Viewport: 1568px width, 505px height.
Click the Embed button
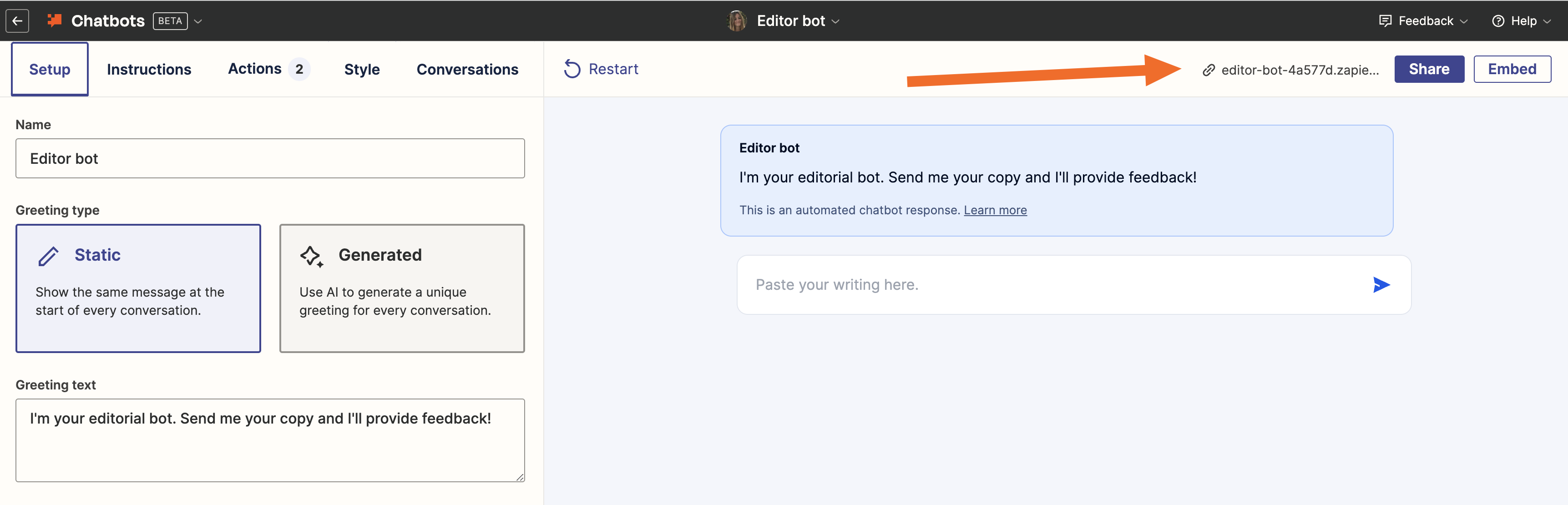click(x=1512, y=69)
